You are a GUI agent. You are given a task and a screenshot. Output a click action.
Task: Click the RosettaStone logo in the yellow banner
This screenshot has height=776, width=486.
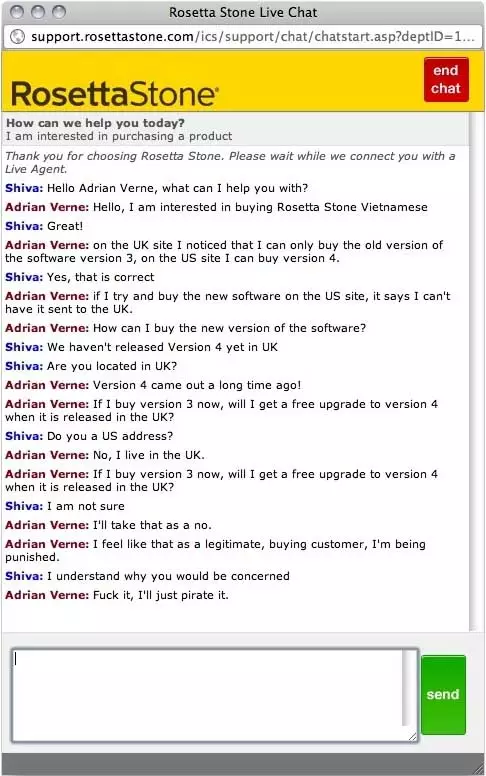(114, 94)
